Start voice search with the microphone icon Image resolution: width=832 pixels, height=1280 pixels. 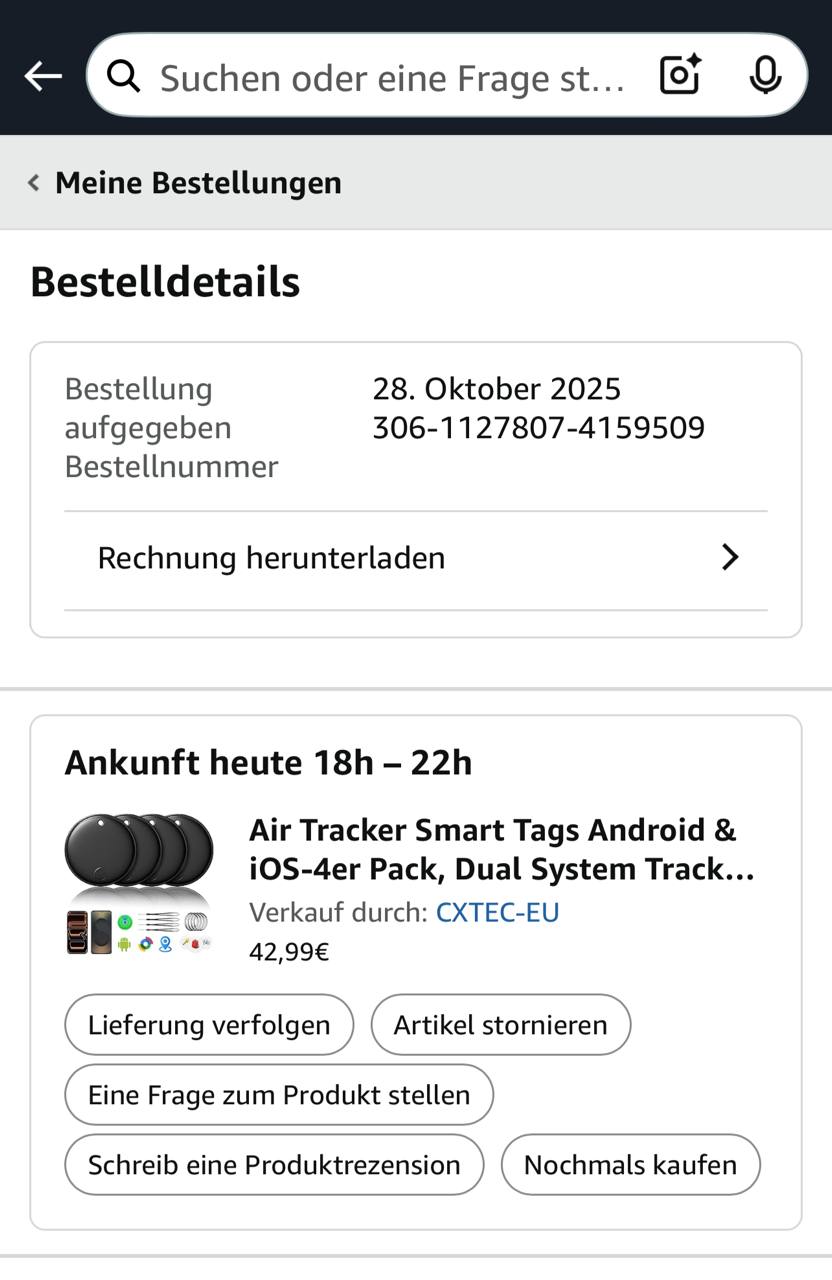(x=765, y=76)
